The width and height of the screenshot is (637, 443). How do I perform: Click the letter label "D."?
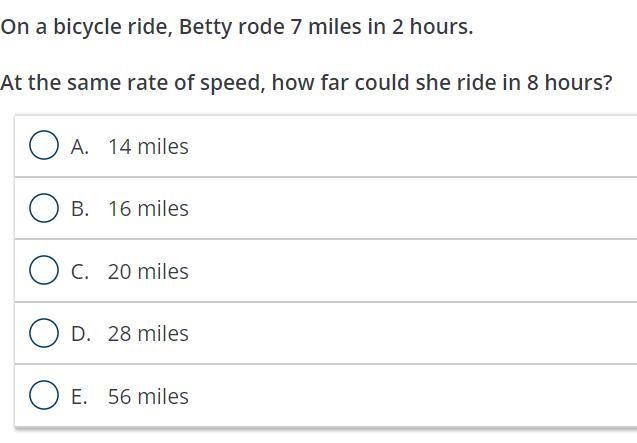[x=80, y=333]
